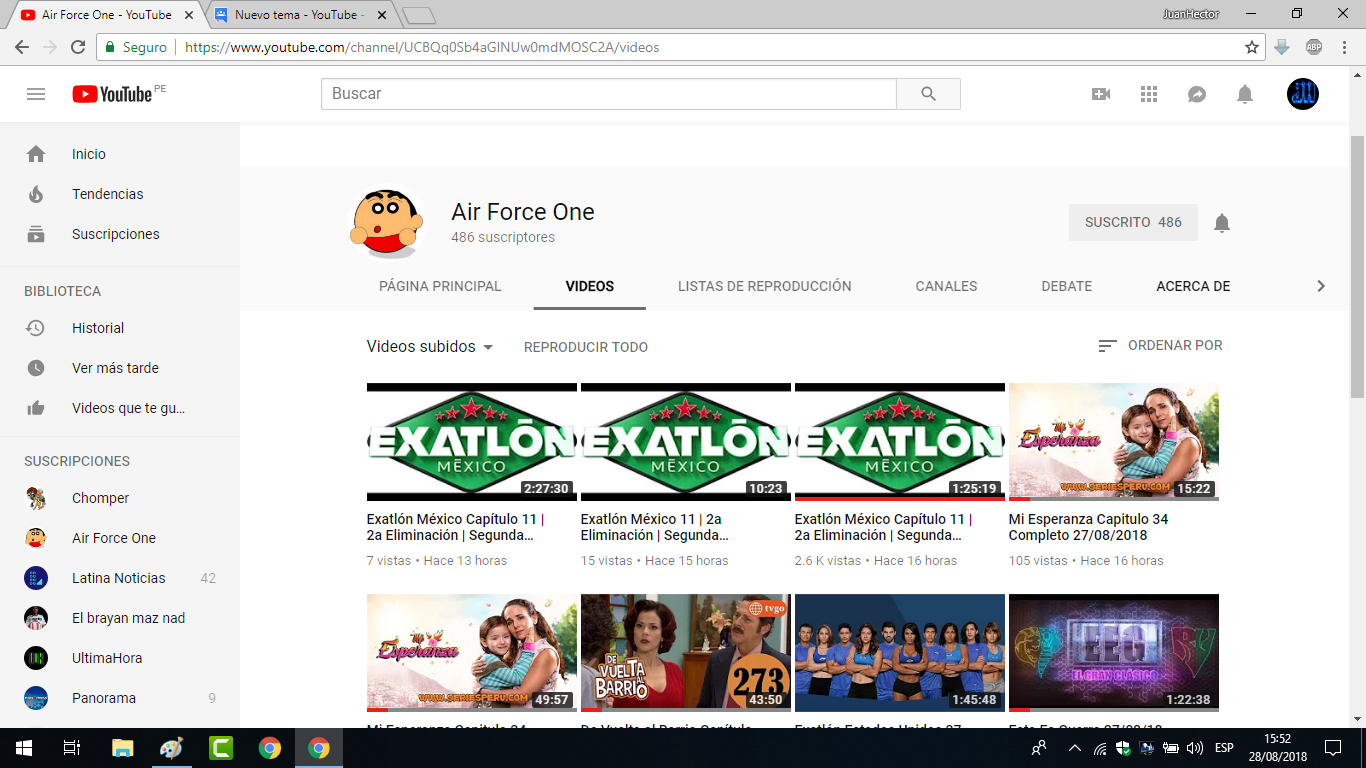Open the YouTube apps grid icon
1366x768 pixels.
point(1149,94)
